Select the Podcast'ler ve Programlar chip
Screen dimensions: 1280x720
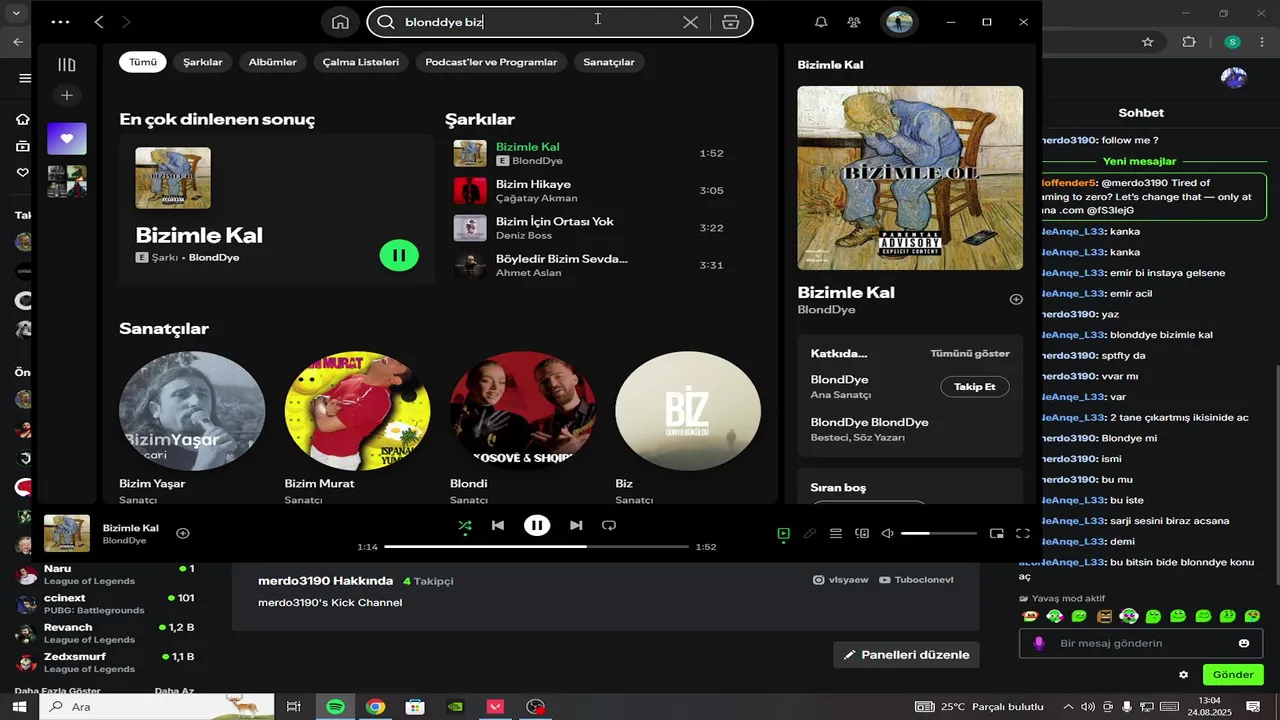click(491, 62)
